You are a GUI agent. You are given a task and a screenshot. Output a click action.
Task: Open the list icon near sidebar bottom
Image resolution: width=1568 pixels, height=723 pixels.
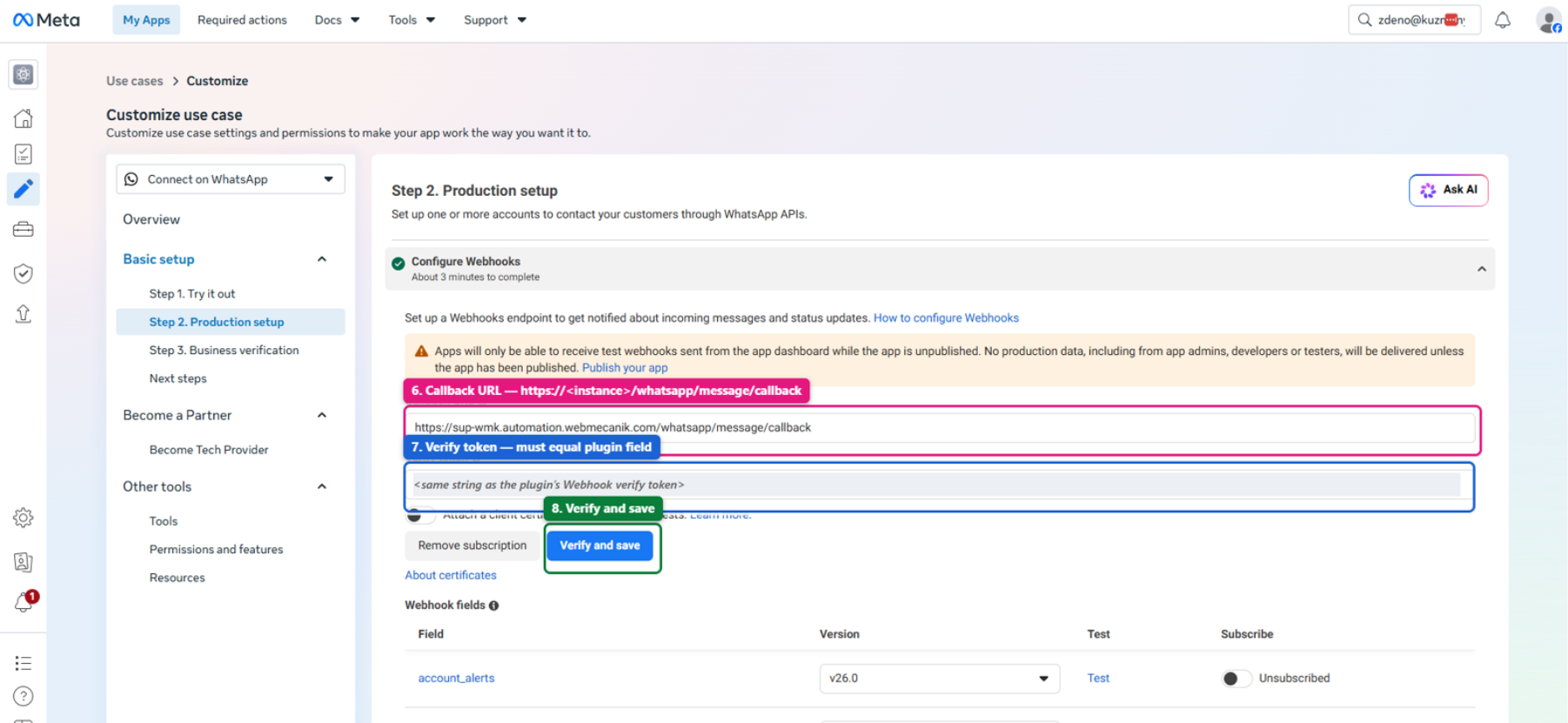23,663
